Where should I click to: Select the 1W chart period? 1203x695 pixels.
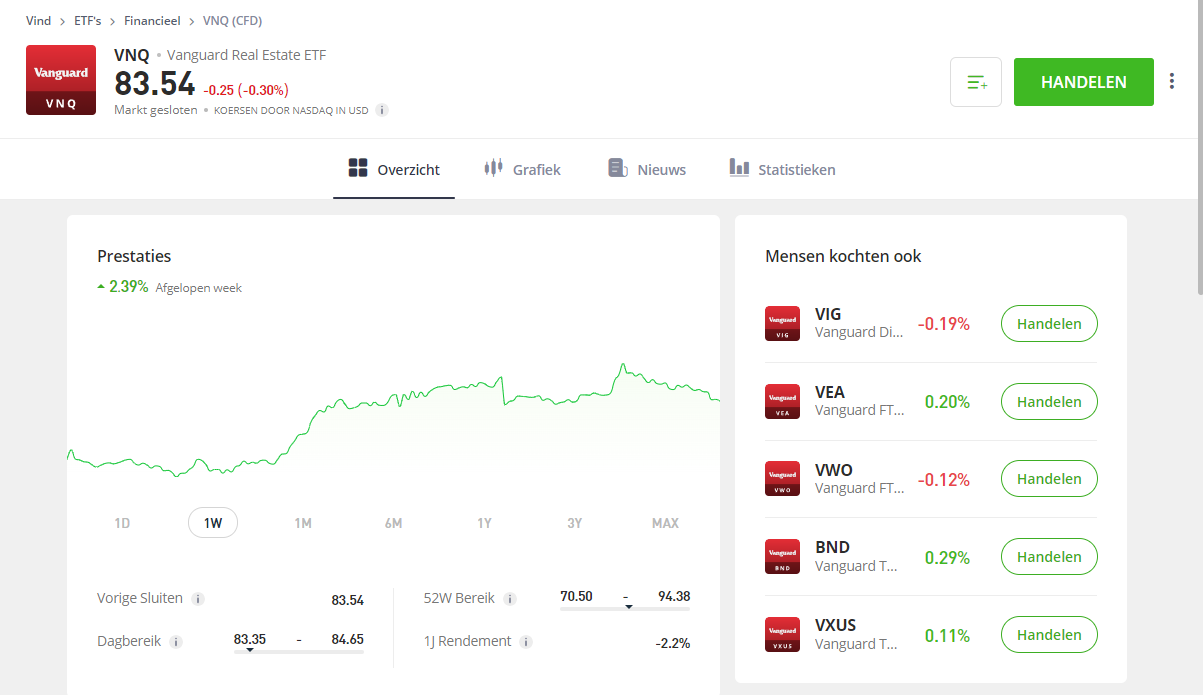click(213, 523)
